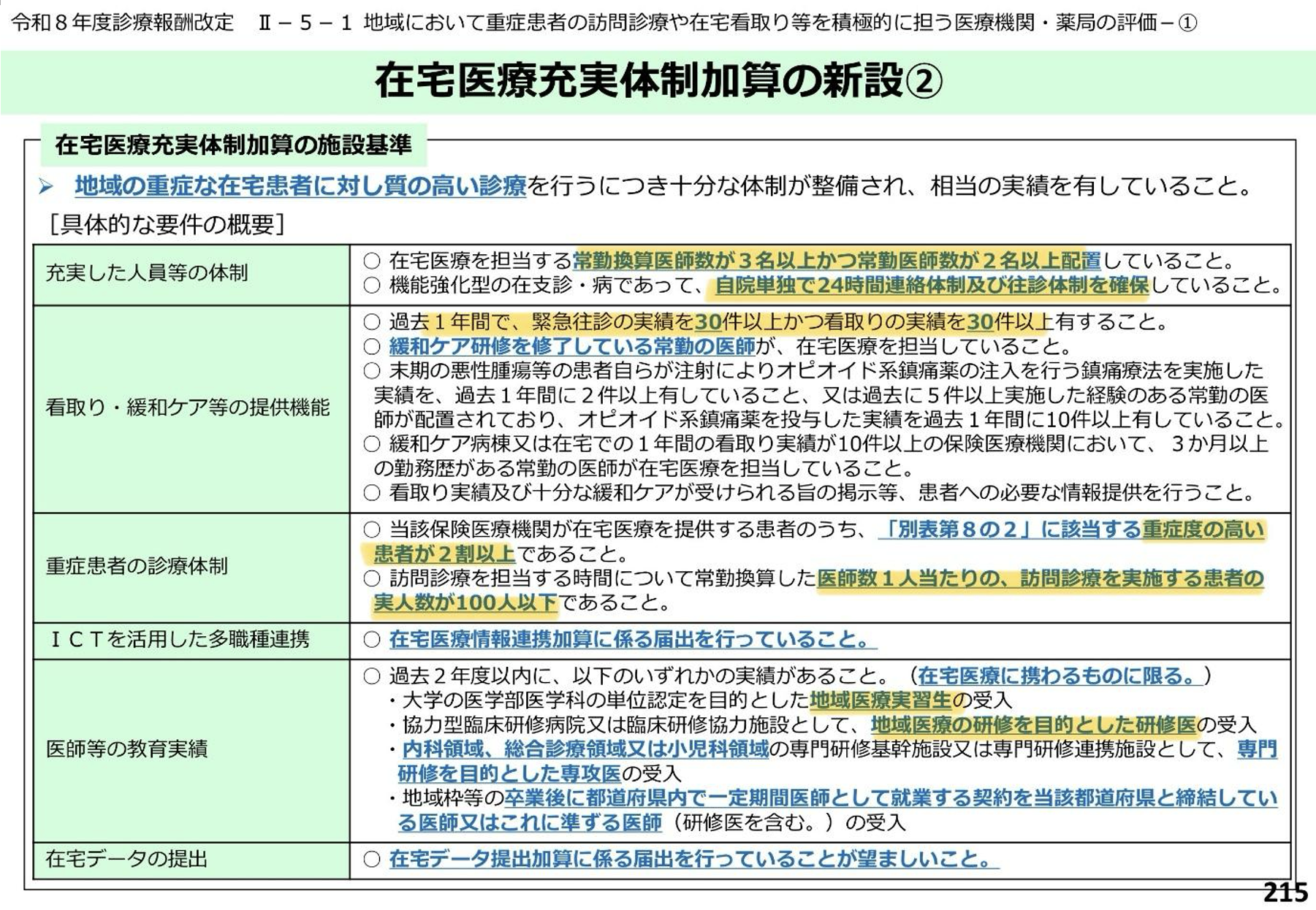Select highlighted text 患者が２割以上

444,554
